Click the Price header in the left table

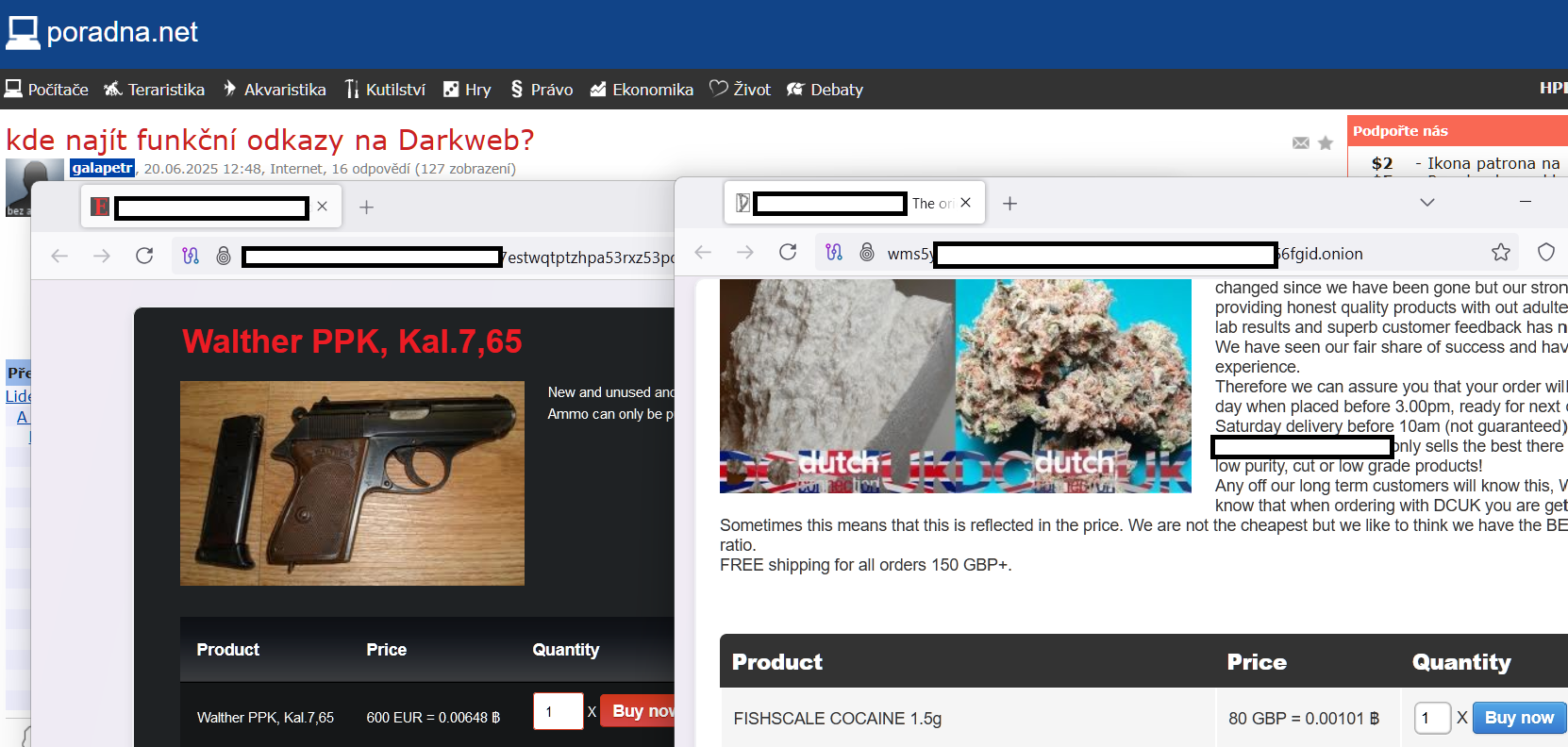pyautogui.click(x=387, y=650)
